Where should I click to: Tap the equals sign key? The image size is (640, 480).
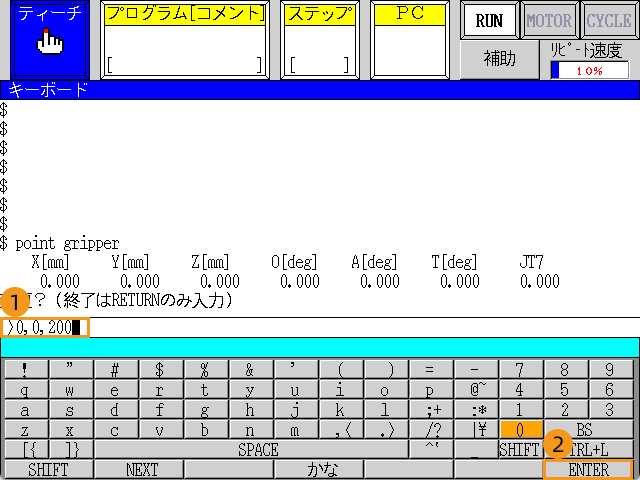pos(431,370)
